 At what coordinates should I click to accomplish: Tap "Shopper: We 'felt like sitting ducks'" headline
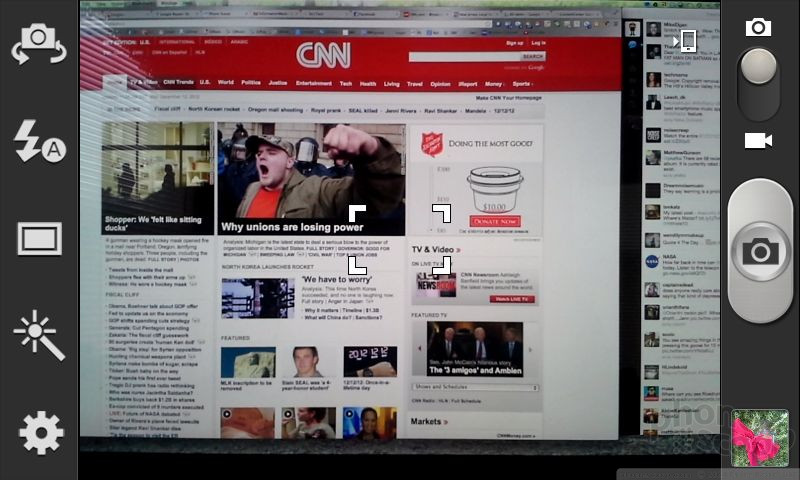[x=154, y=223]
